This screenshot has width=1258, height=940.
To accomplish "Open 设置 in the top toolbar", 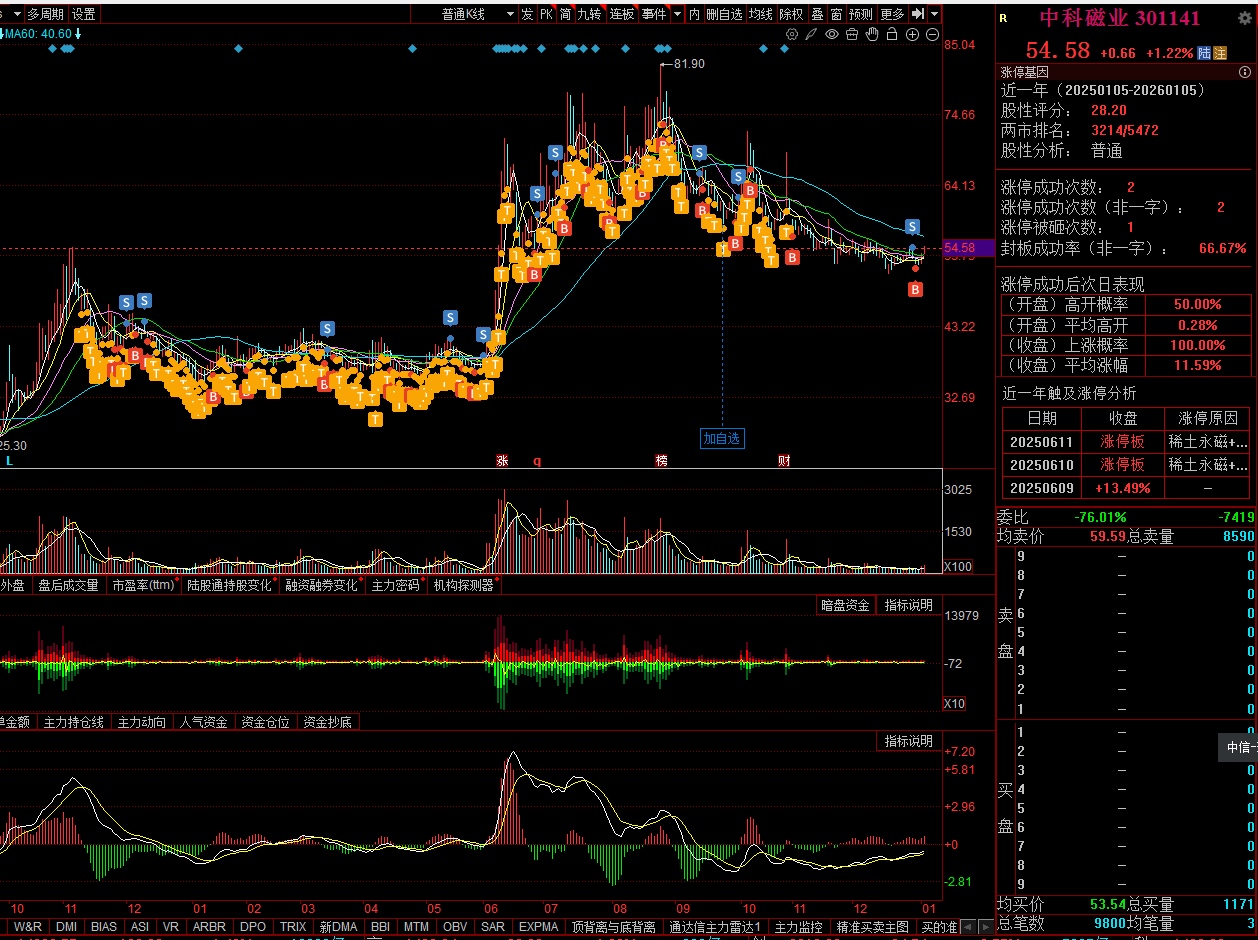I will (84, 14).
